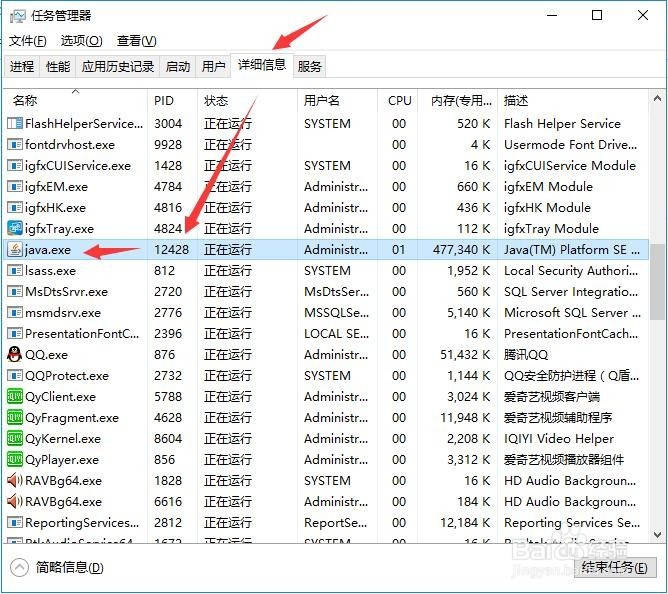
Task: Click the RAVBg64.exe speaker icon with PID 1828
Action: pyautogui.click(x=15, y=480)
